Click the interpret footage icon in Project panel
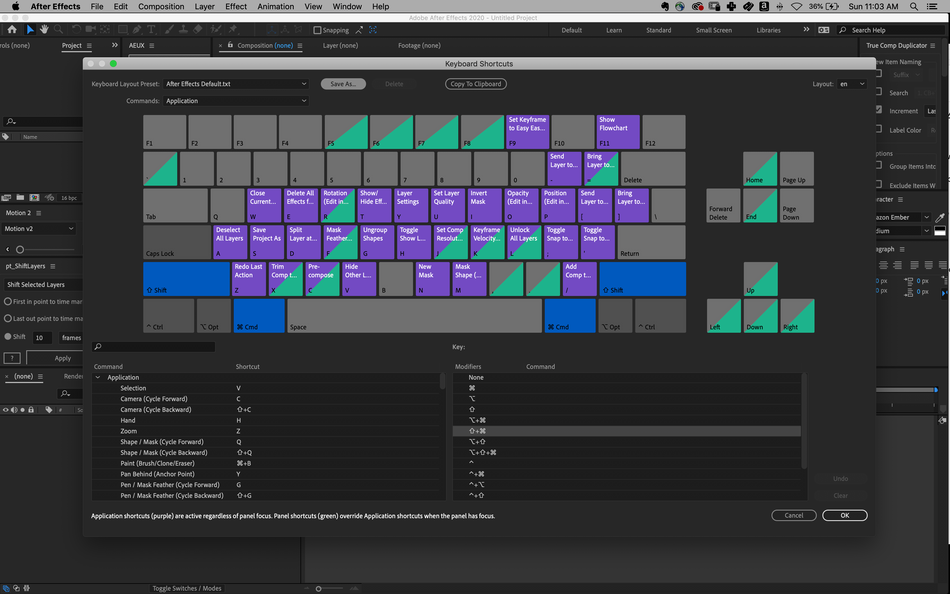 coord(7,198)
